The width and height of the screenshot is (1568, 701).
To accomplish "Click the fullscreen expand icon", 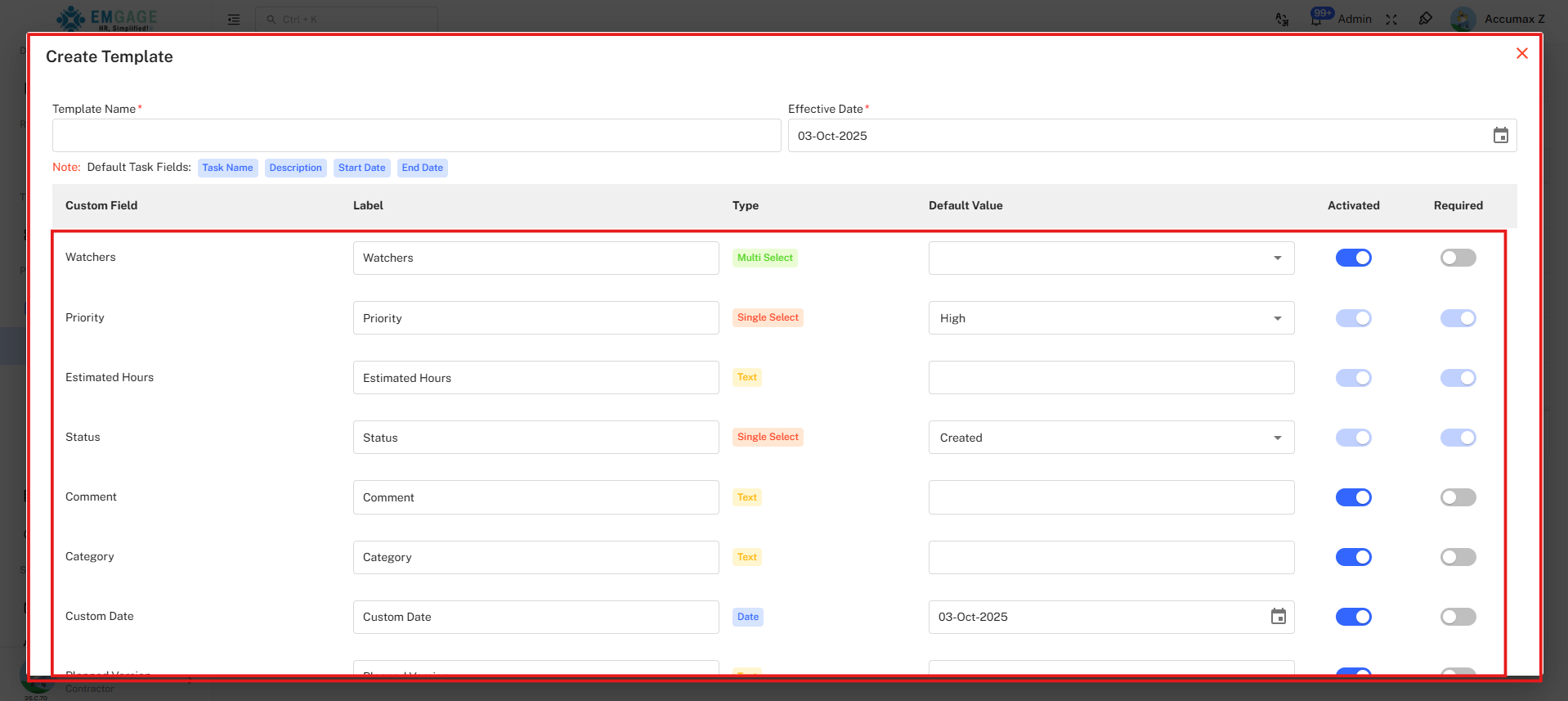I will click(1391, 19).
